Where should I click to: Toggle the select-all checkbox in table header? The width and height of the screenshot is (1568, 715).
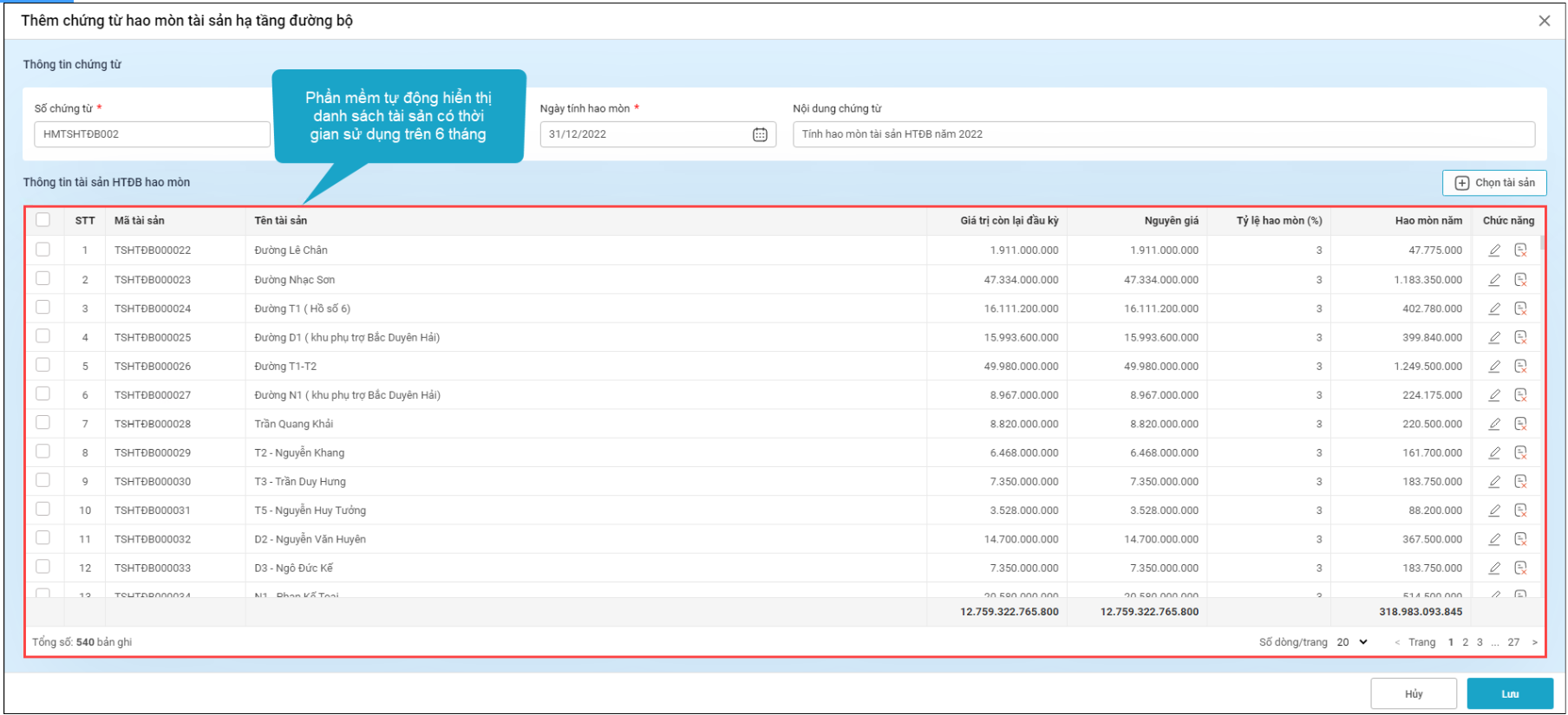43,220
